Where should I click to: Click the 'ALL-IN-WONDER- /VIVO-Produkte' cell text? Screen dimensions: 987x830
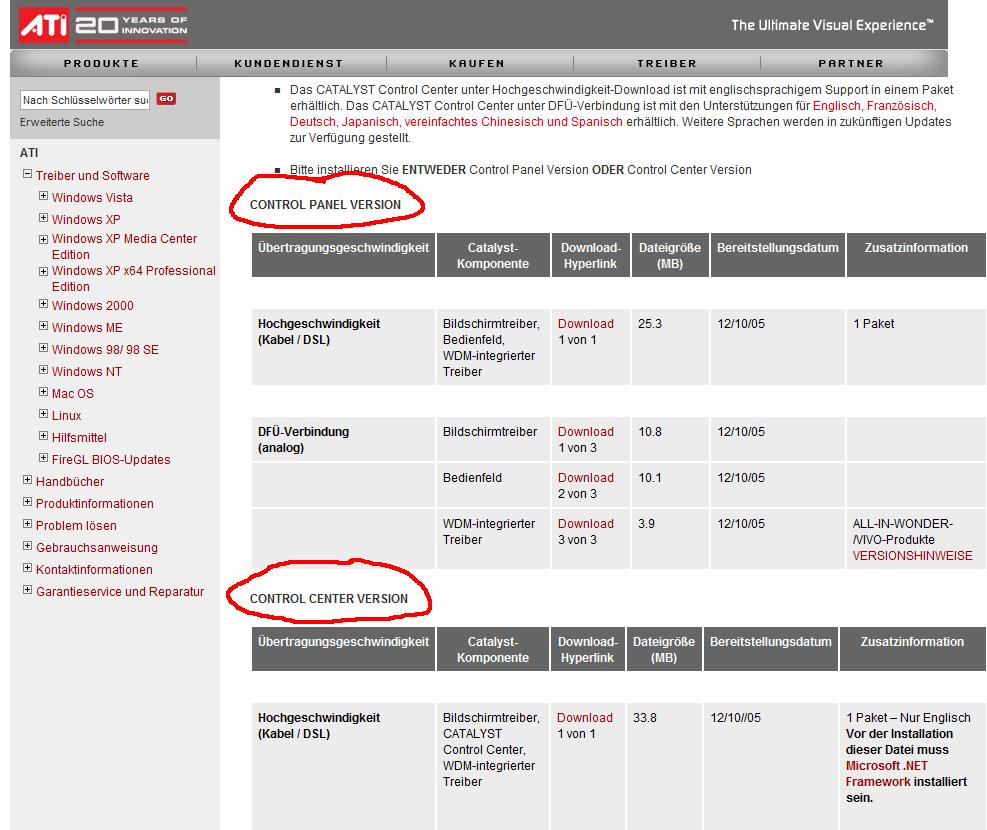point(903,532)
